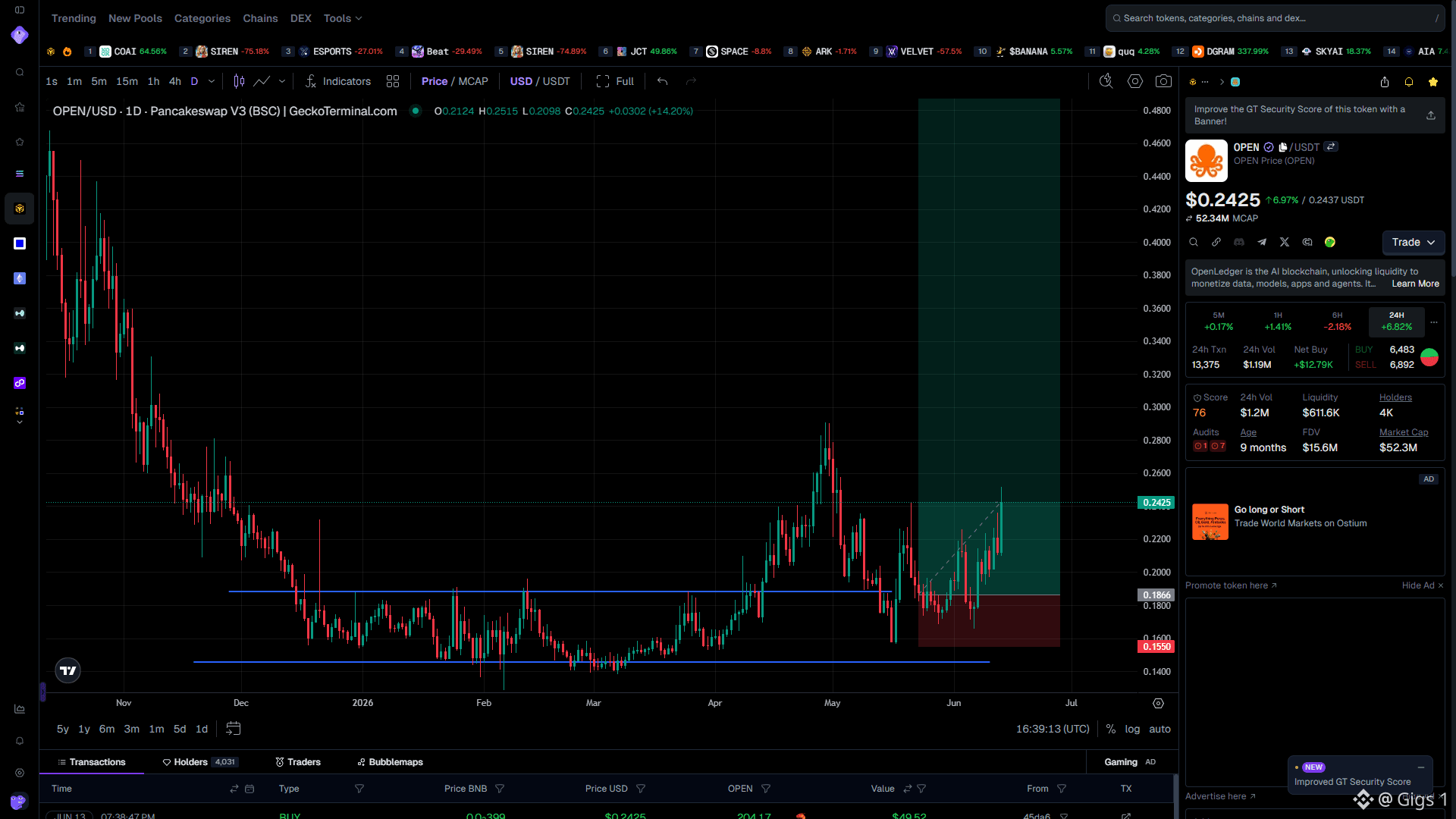The height and width of the screenshot is (819, 1456).
Task: Expand more timeframe options chevron
Action: click(212, 81)
